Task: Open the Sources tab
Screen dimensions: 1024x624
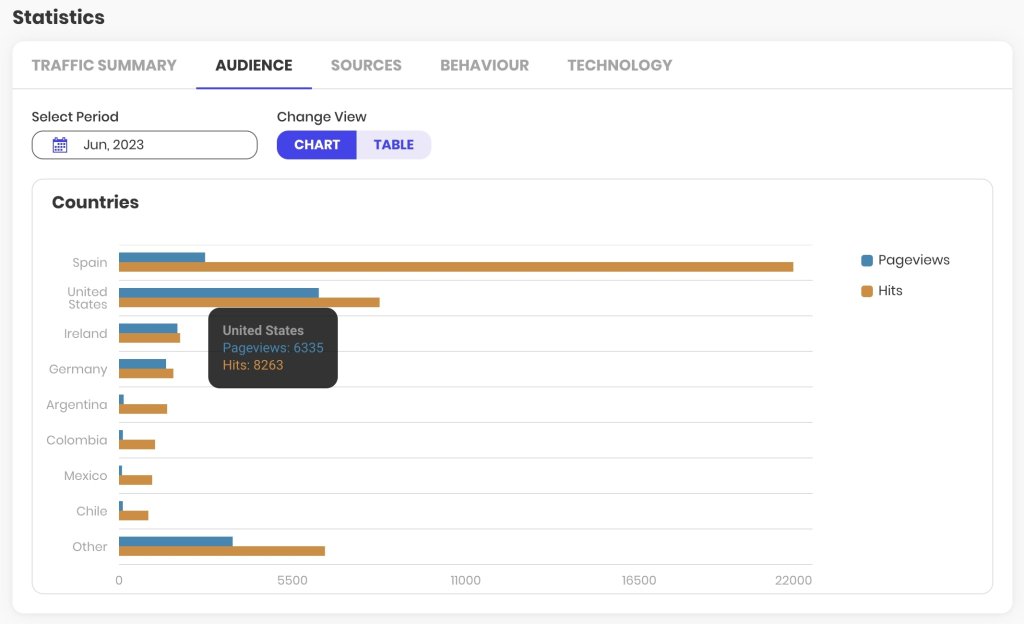Action: click(366, 65)
